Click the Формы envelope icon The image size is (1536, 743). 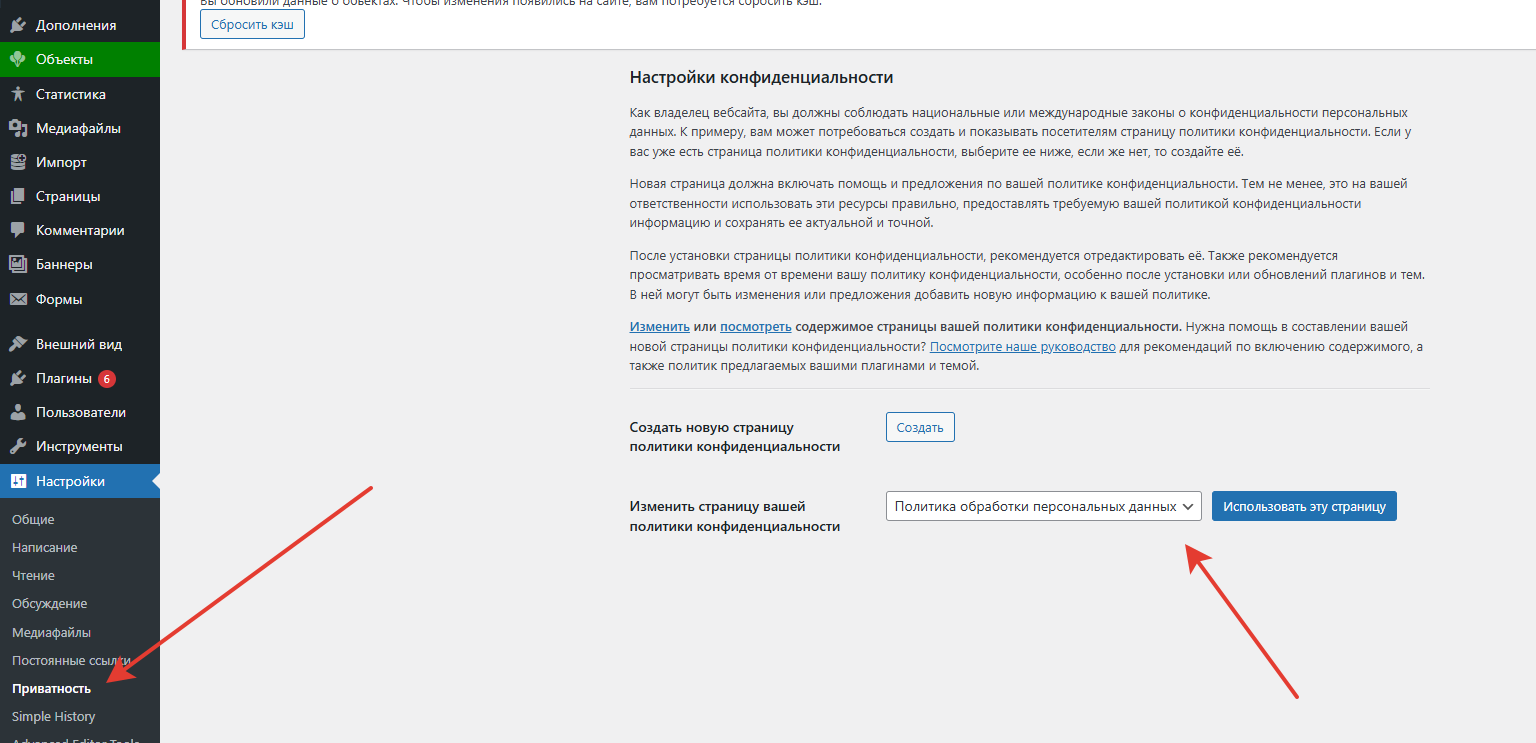click(18, 299)
